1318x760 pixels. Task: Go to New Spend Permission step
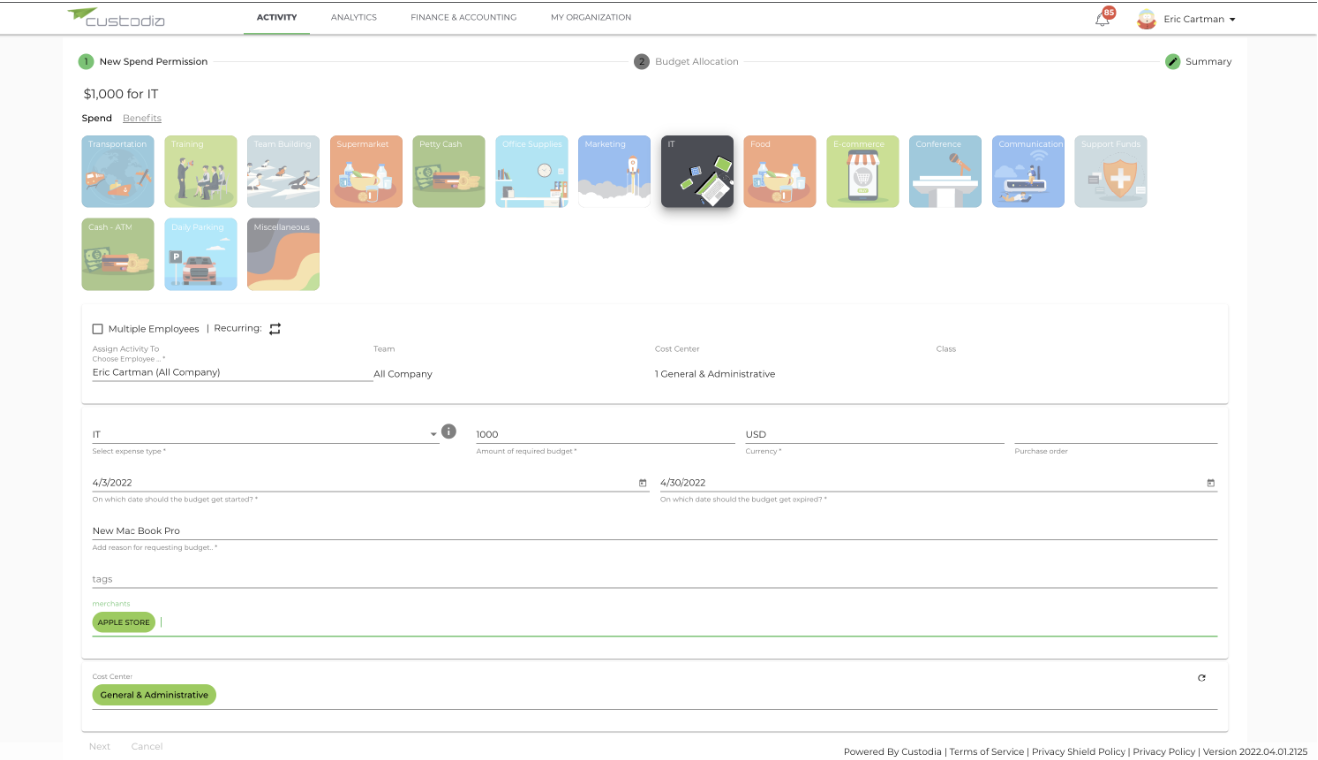(144, 61)
